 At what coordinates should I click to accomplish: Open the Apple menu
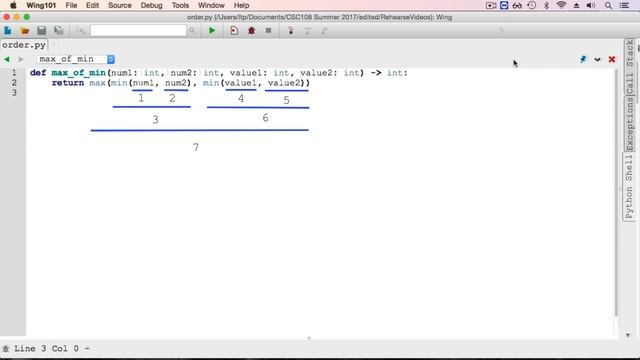13,5
